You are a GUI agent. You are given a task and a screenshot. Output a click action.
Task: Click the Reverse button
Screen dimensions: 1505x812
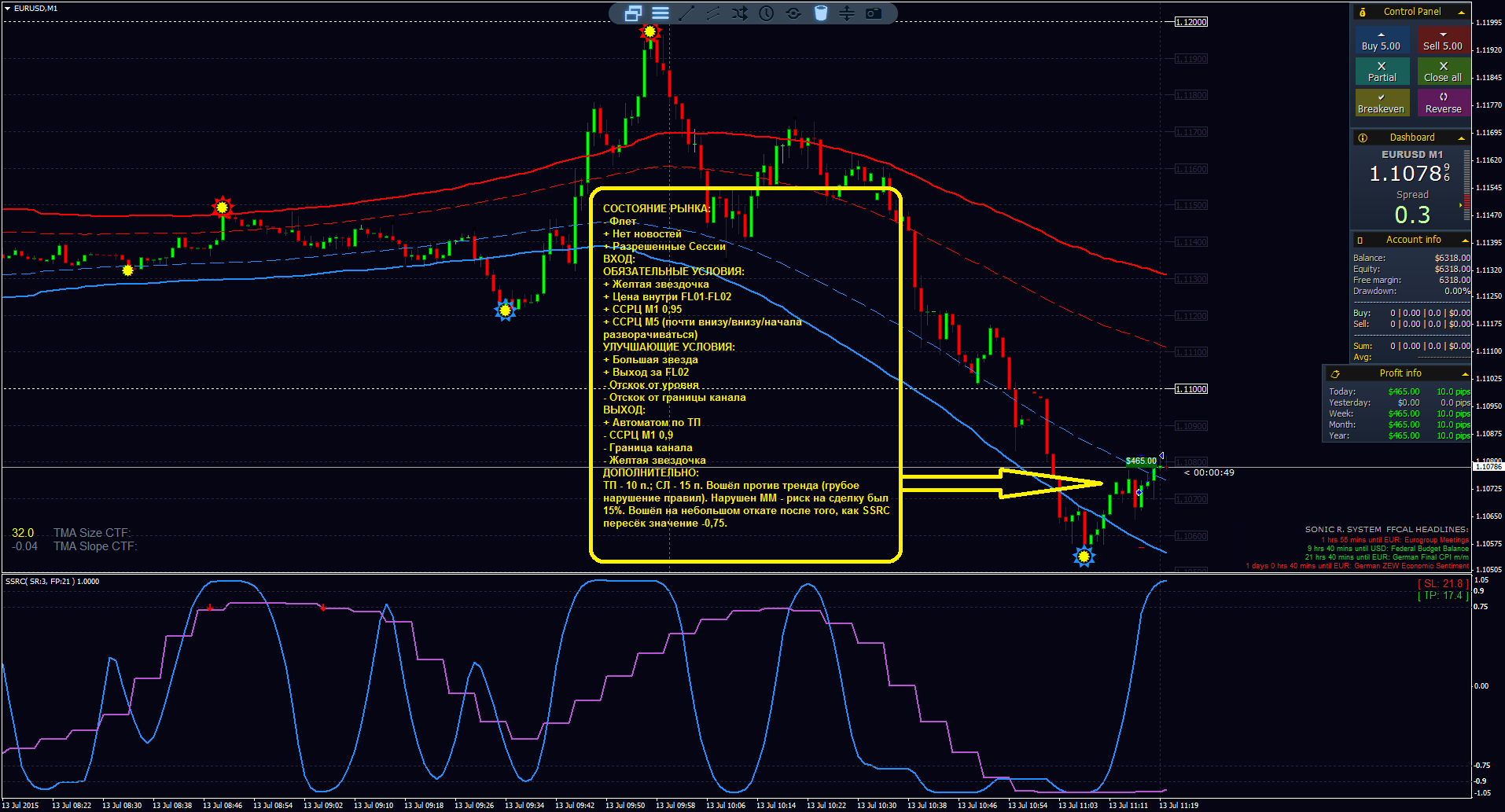tap(1443, 102)
